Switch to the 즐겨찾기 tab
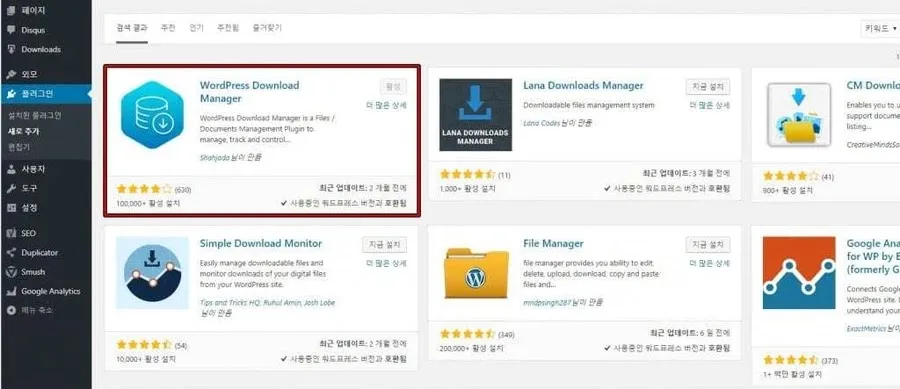This screenshot has height=389, width=900. pos(267,28)
